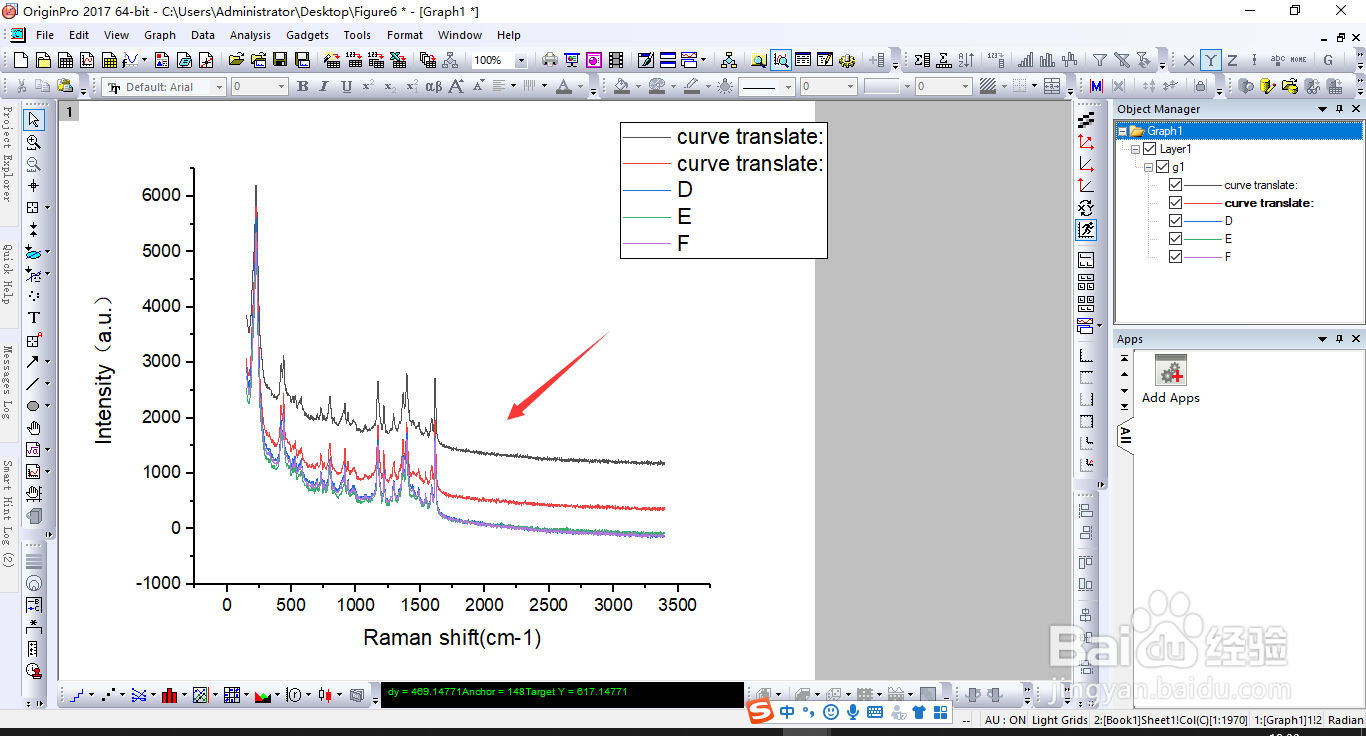Open the Graph menu
The width and height of the screenshot is (1366, 736).
pyautogui.click(x=160, y=35)
